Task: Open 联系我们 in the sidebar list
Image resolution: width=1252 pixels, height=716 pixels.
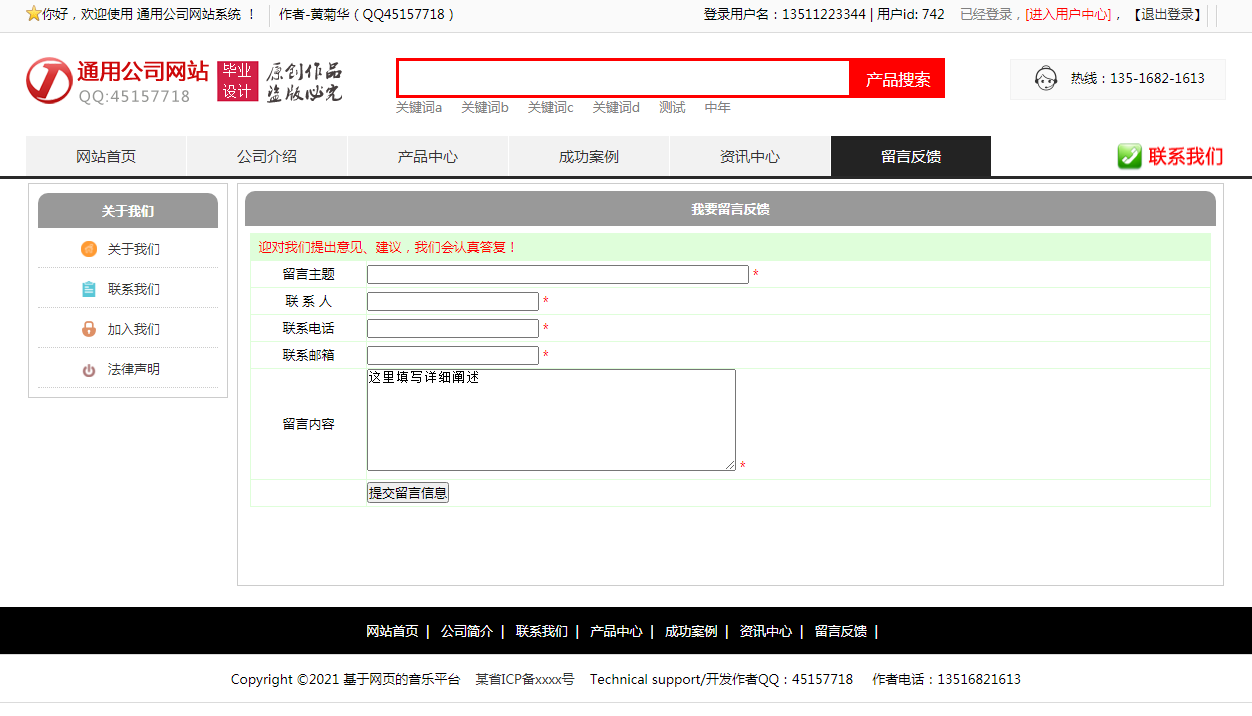Action: click(x=134, y=289)
